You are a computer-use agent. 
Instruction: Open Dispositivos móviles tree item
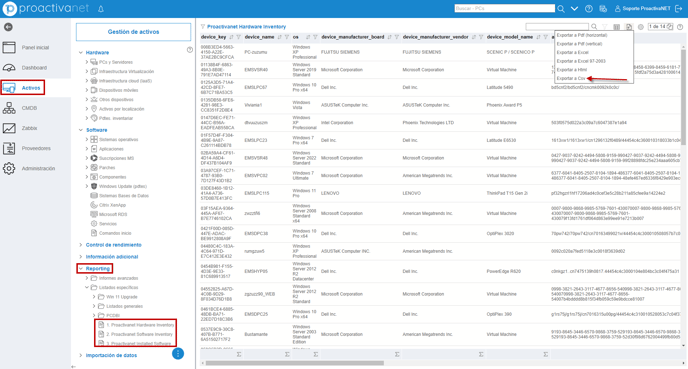tap(114, 90)
